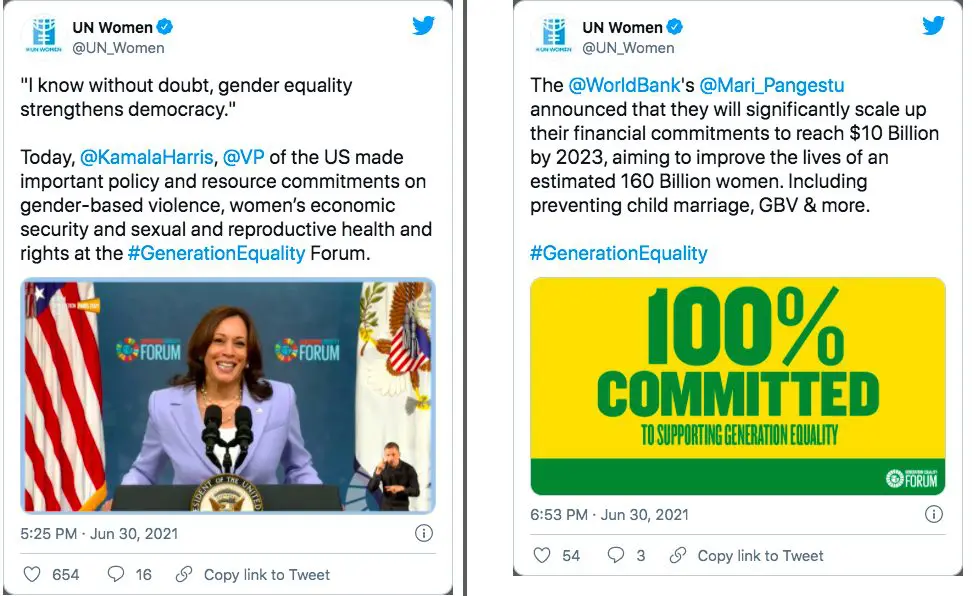
Task: Like the tweet with 654 likes
Action: (x=32, y=574)
